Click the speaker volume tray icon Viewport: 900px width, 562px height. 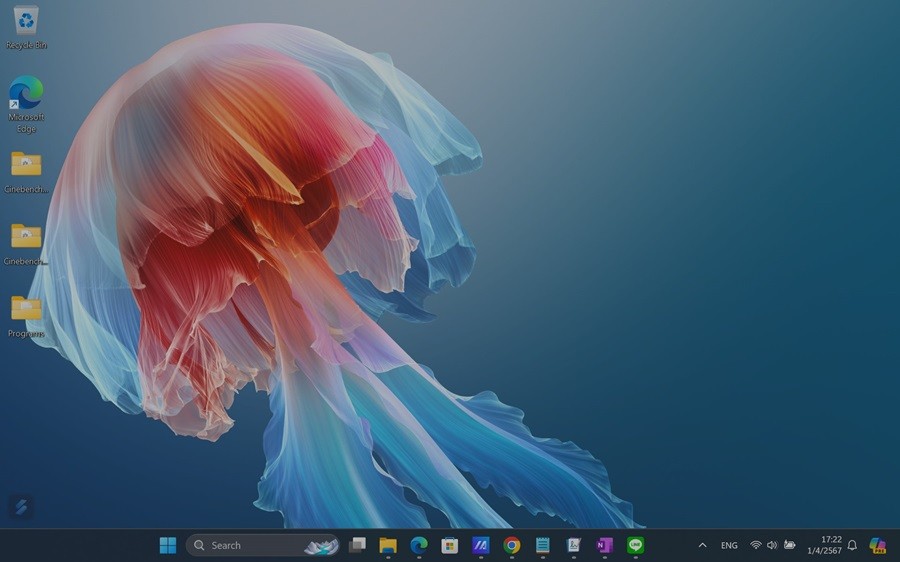click(x=772, y=545)
